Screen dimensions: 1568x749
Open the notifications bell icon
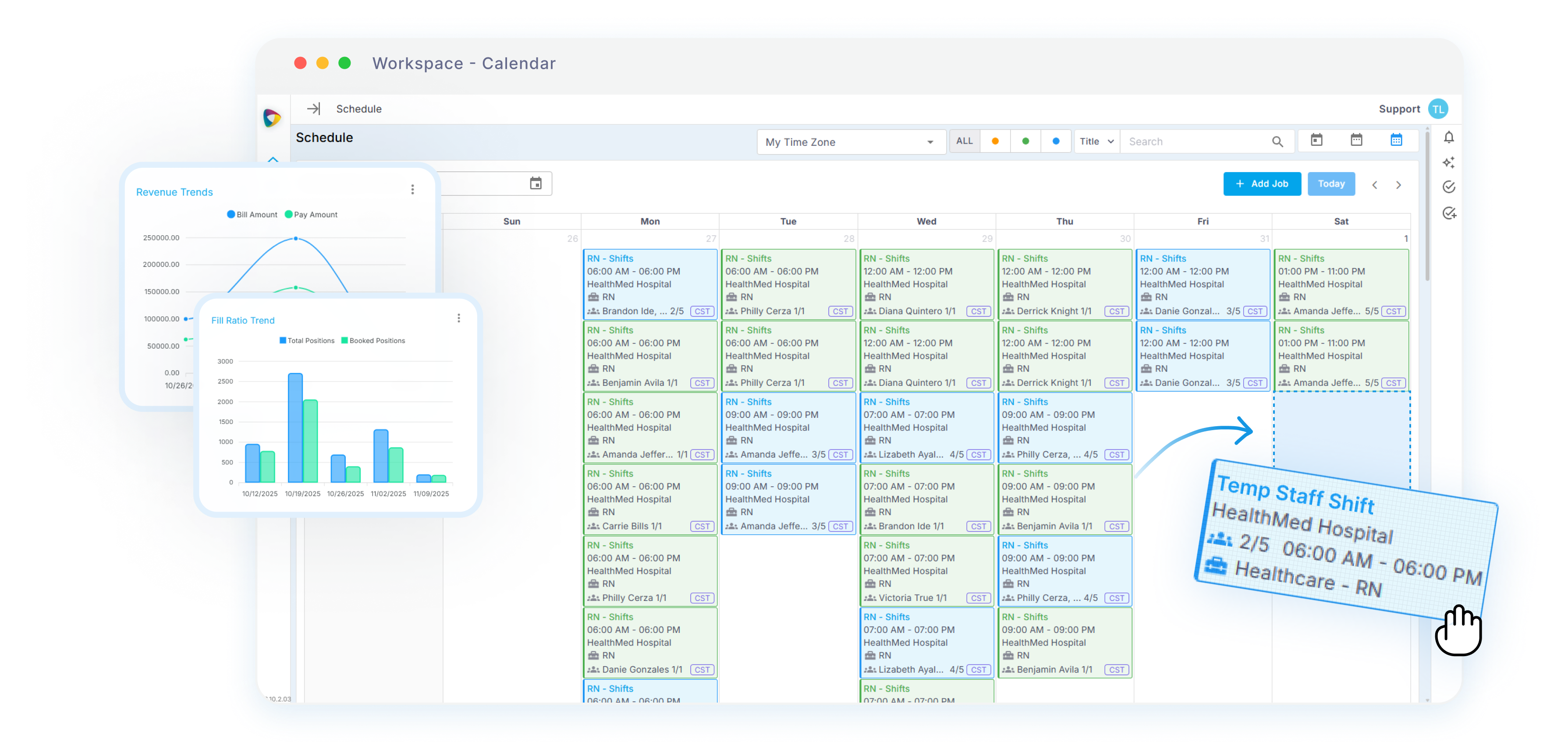click(x=1449, y=138)
